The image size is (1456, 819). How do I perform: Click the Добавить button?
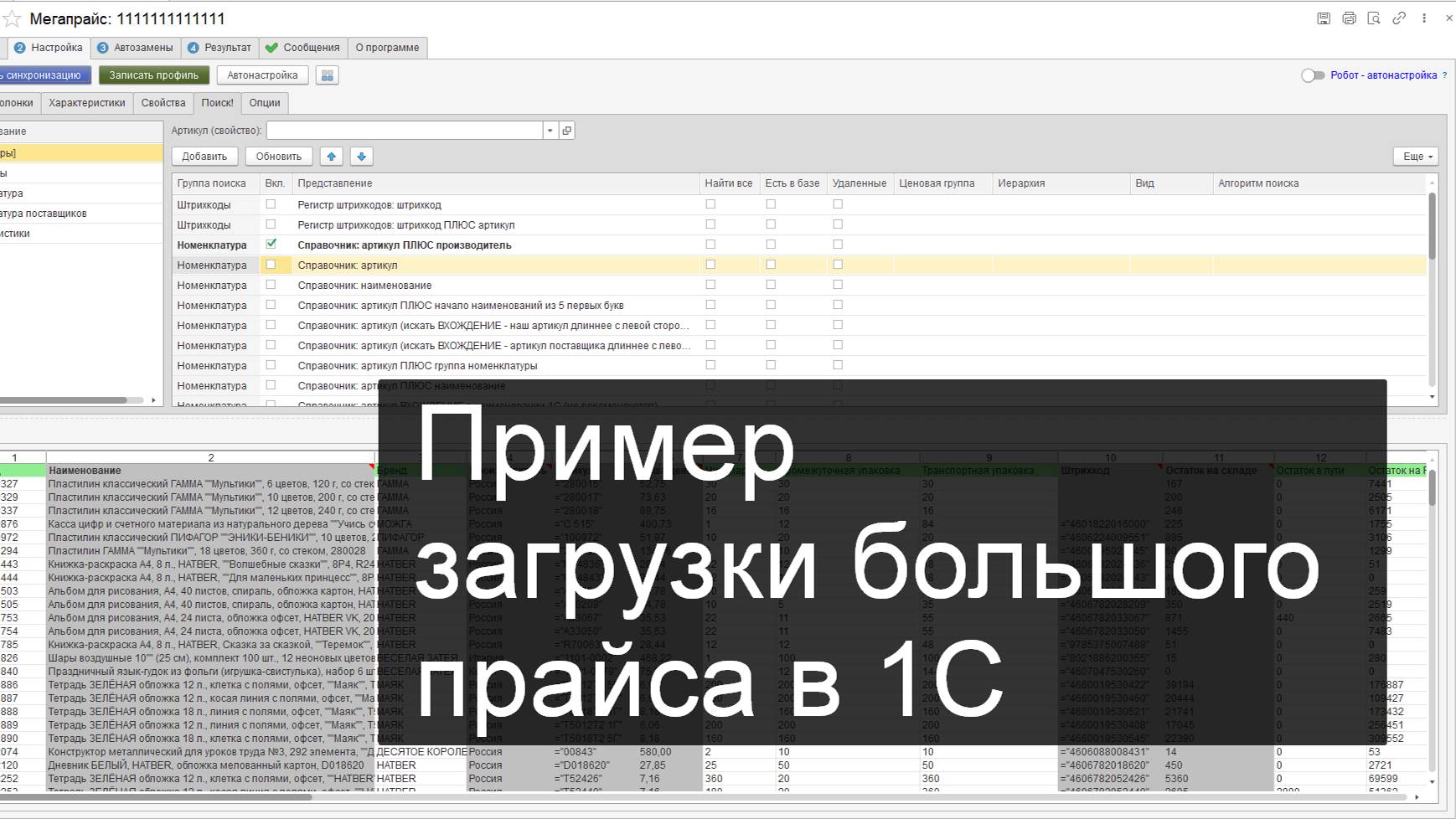(204, 157)
